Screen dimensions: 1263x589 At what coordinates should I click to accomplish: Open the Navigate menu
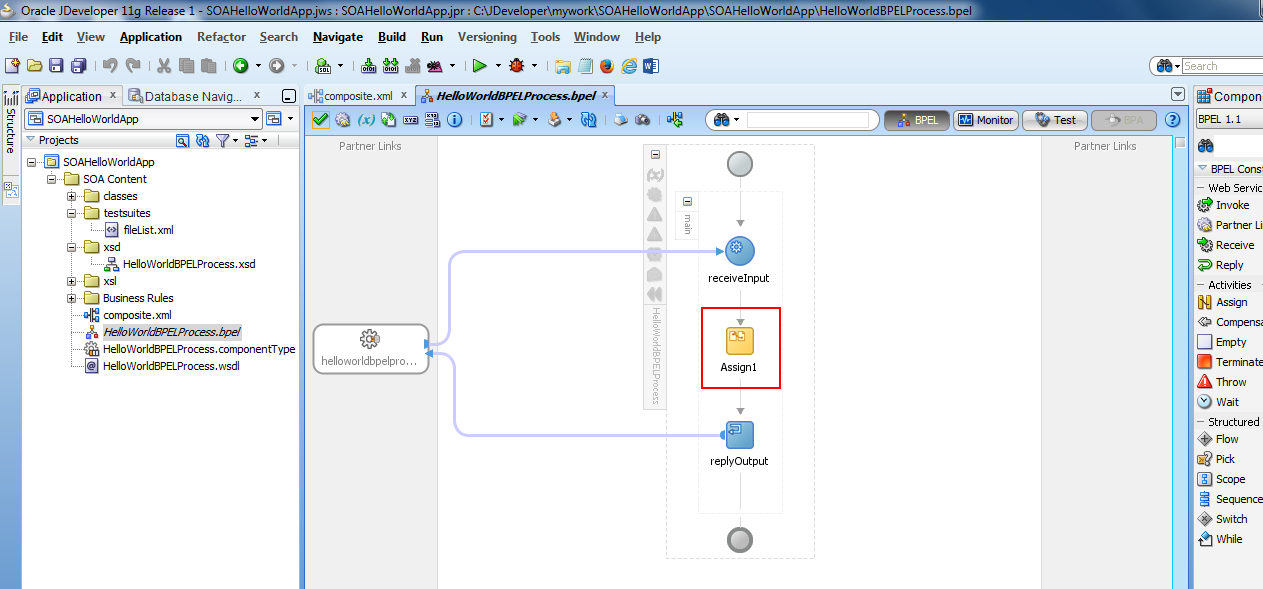337,37
